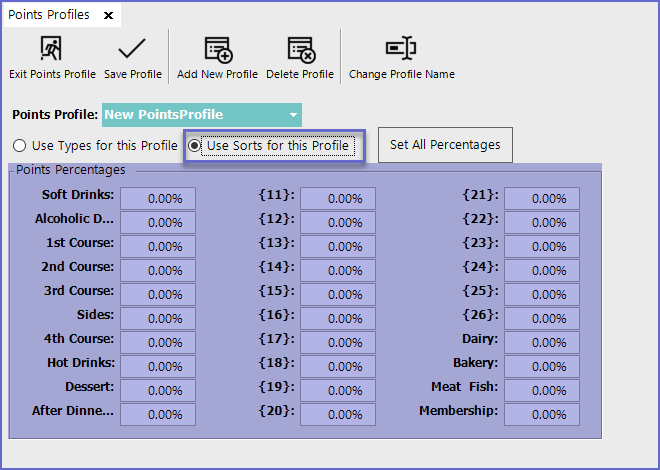Click the Exit Points Profile icon
Screen dimensions: 660x470
[51, 48]
